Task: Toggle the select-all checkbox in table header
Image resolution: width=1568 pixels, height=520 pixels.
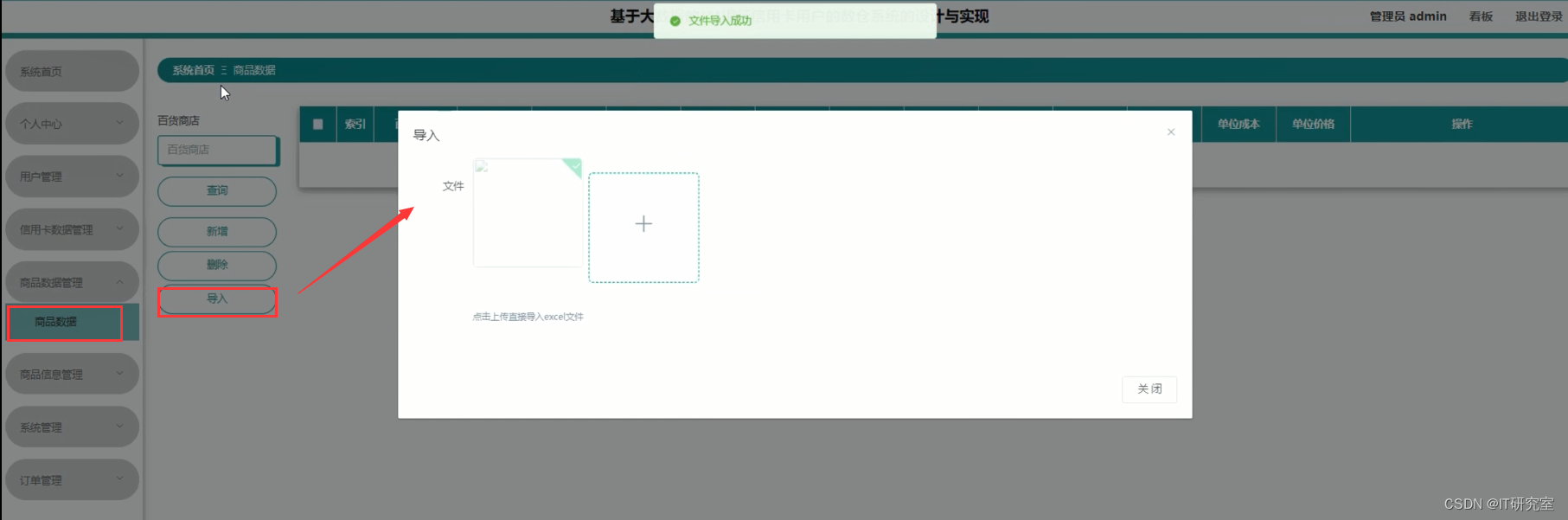Action: [x=318, y=125]
